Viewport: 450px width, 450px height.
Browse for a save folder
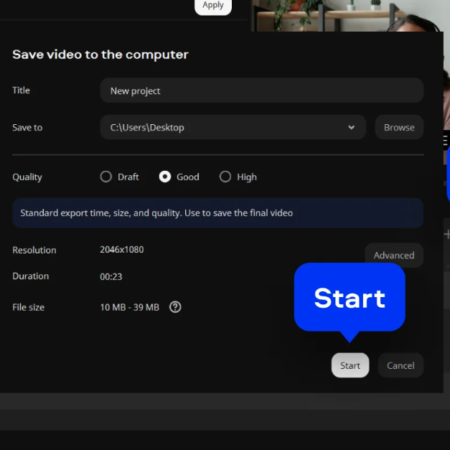[x=399, y=127]
